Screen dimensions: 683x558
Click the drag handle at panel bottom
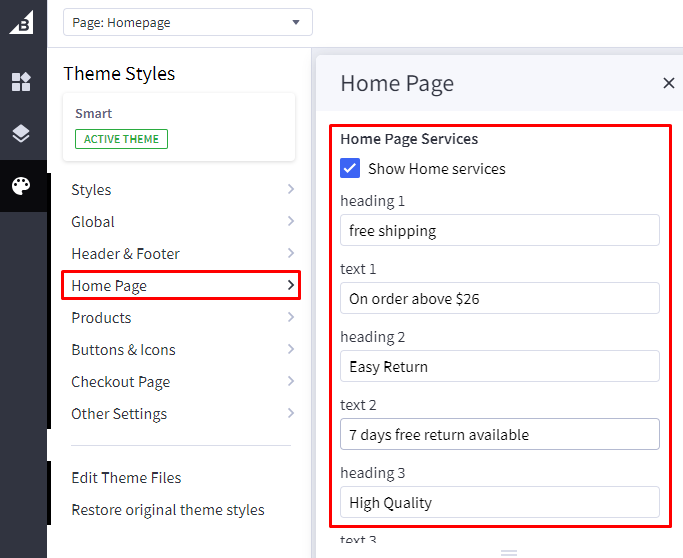508,552
